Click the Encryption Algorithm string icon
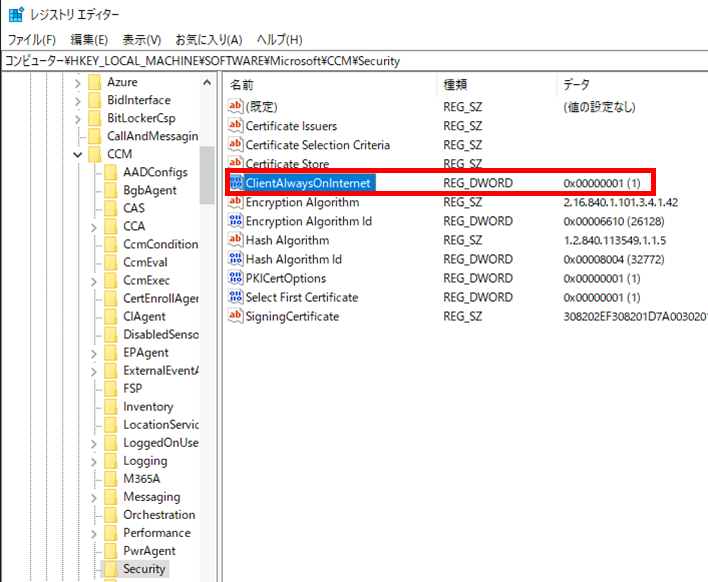 tap(235, 201)
